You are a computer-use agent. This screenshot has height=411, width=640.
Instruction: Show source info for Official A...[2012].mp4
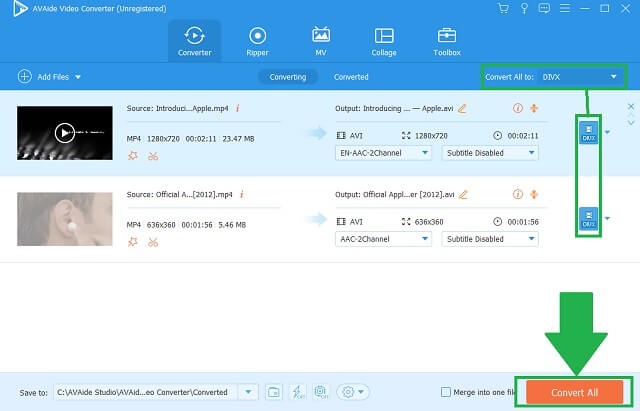point(242,195)
